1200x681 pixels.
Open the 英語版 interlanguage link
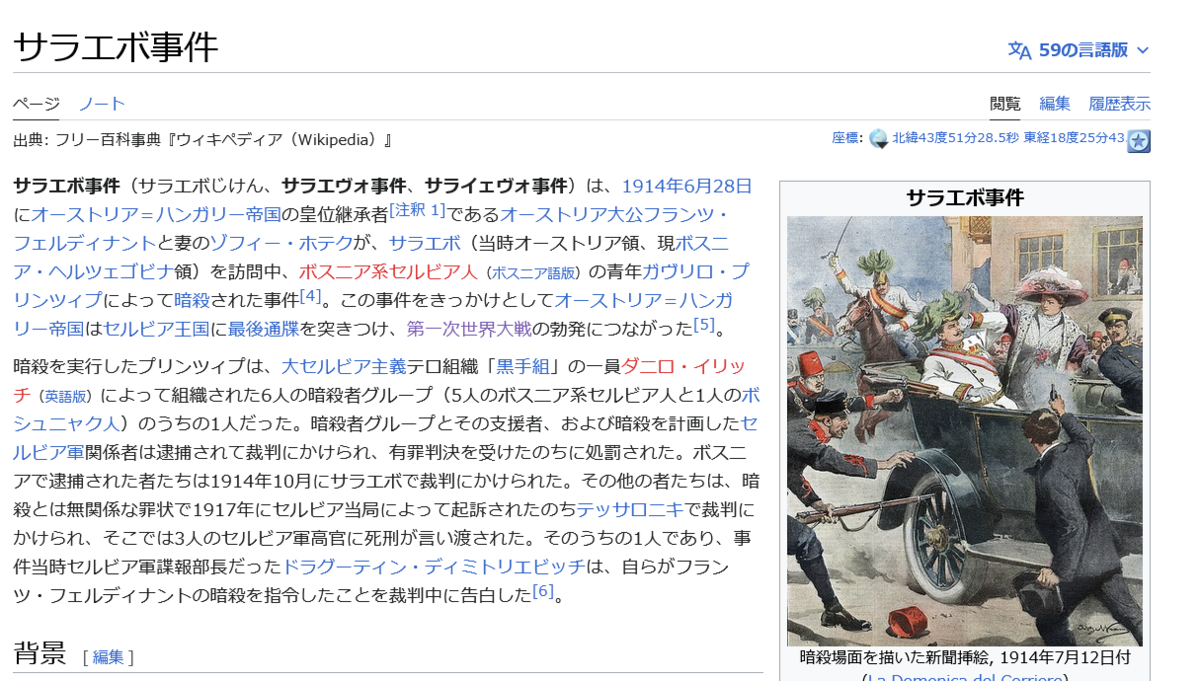coord(66,396)
